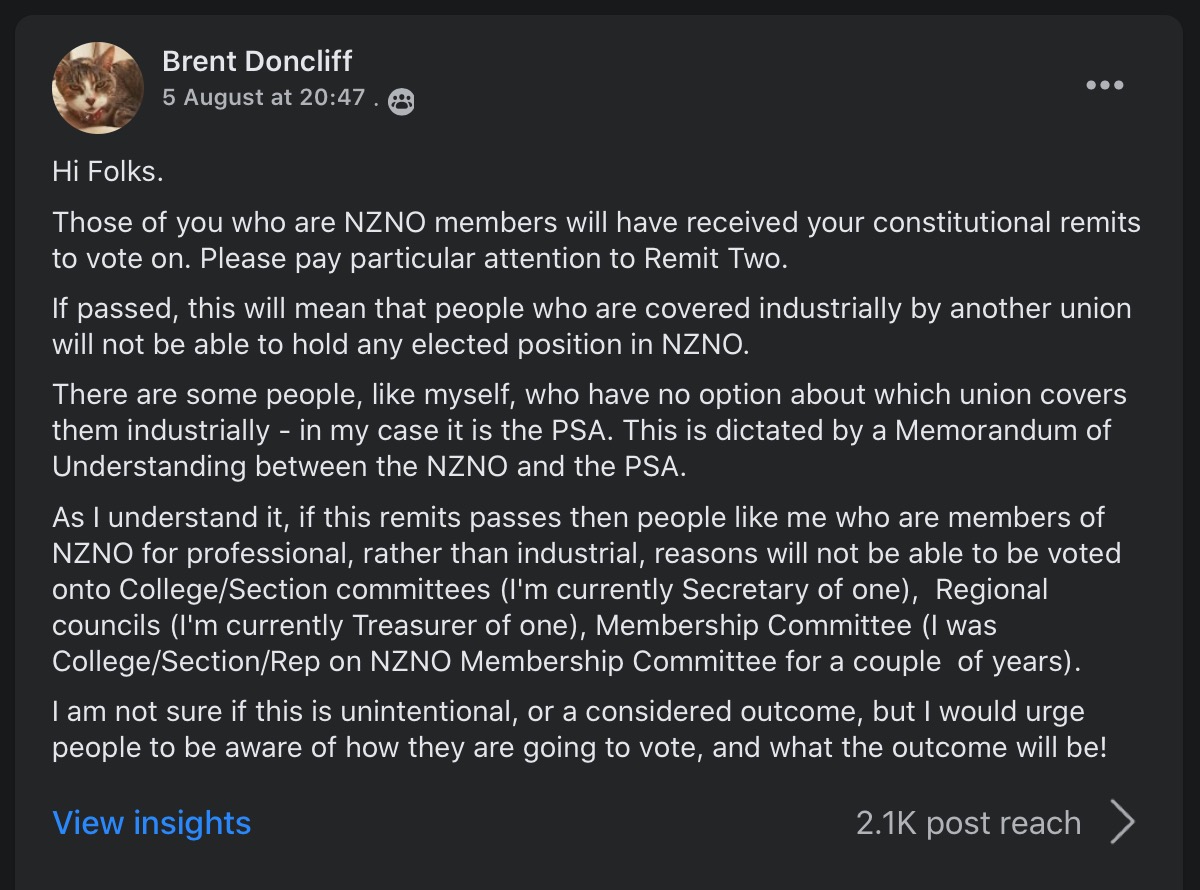
Task: Open Brent Doncliff's cat profile picture
Action: (98, 88)
